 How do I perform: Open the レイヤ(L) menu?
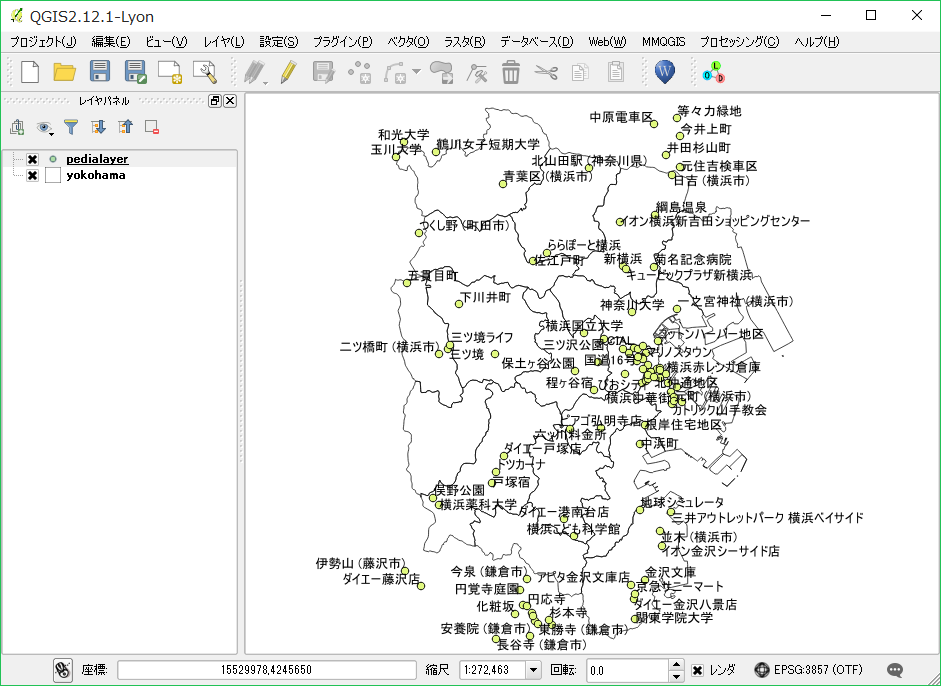[x=224, y=41]
